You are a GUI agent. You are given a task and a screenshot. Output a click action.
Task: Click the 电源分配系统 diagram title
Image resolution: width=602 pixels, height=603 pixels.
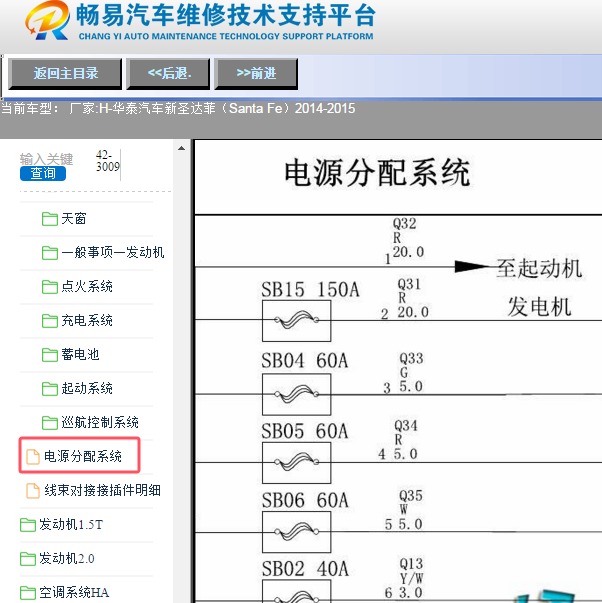click(377, 173)
